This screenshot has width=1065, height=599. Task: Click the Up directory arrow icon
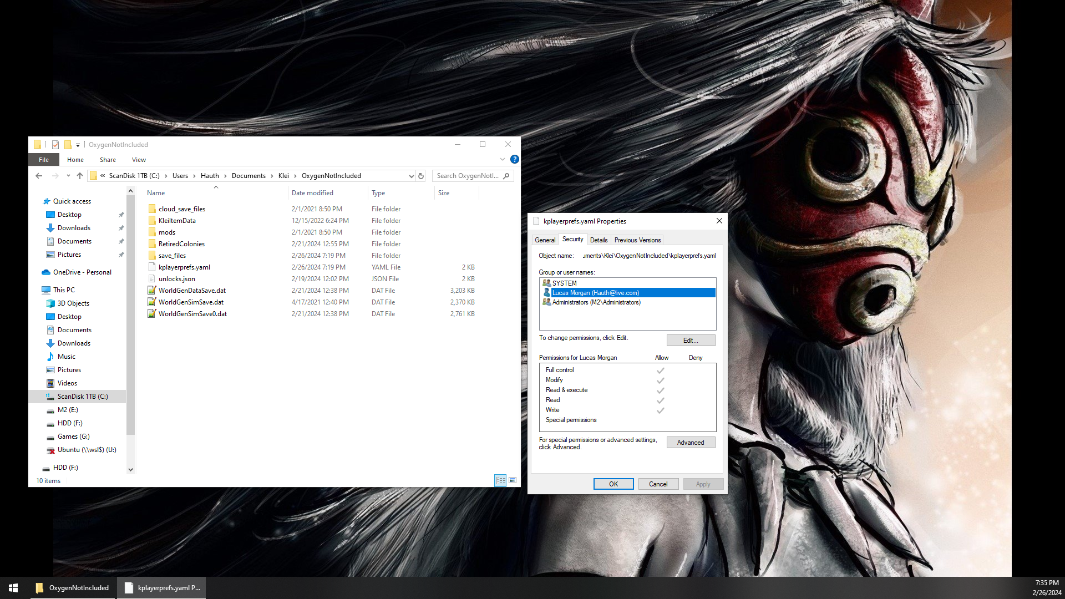coord(79,175)
